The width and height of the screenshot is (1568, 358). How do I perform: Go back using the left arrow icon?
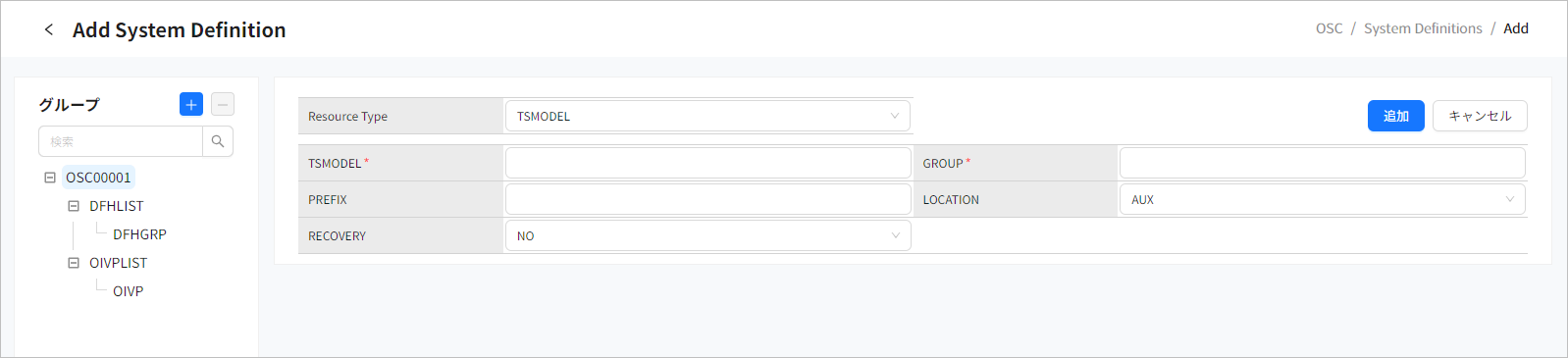coord(49,29)
